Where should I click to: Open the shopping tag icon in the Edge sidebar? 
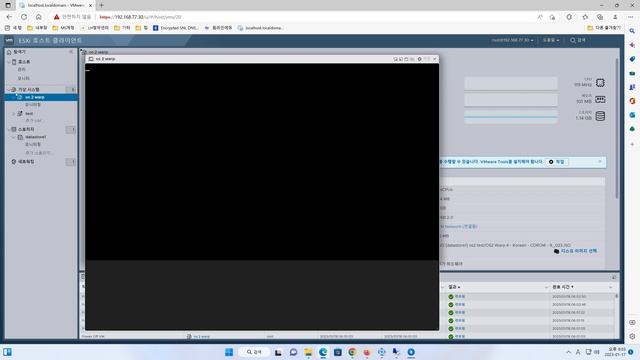(632, 59)
